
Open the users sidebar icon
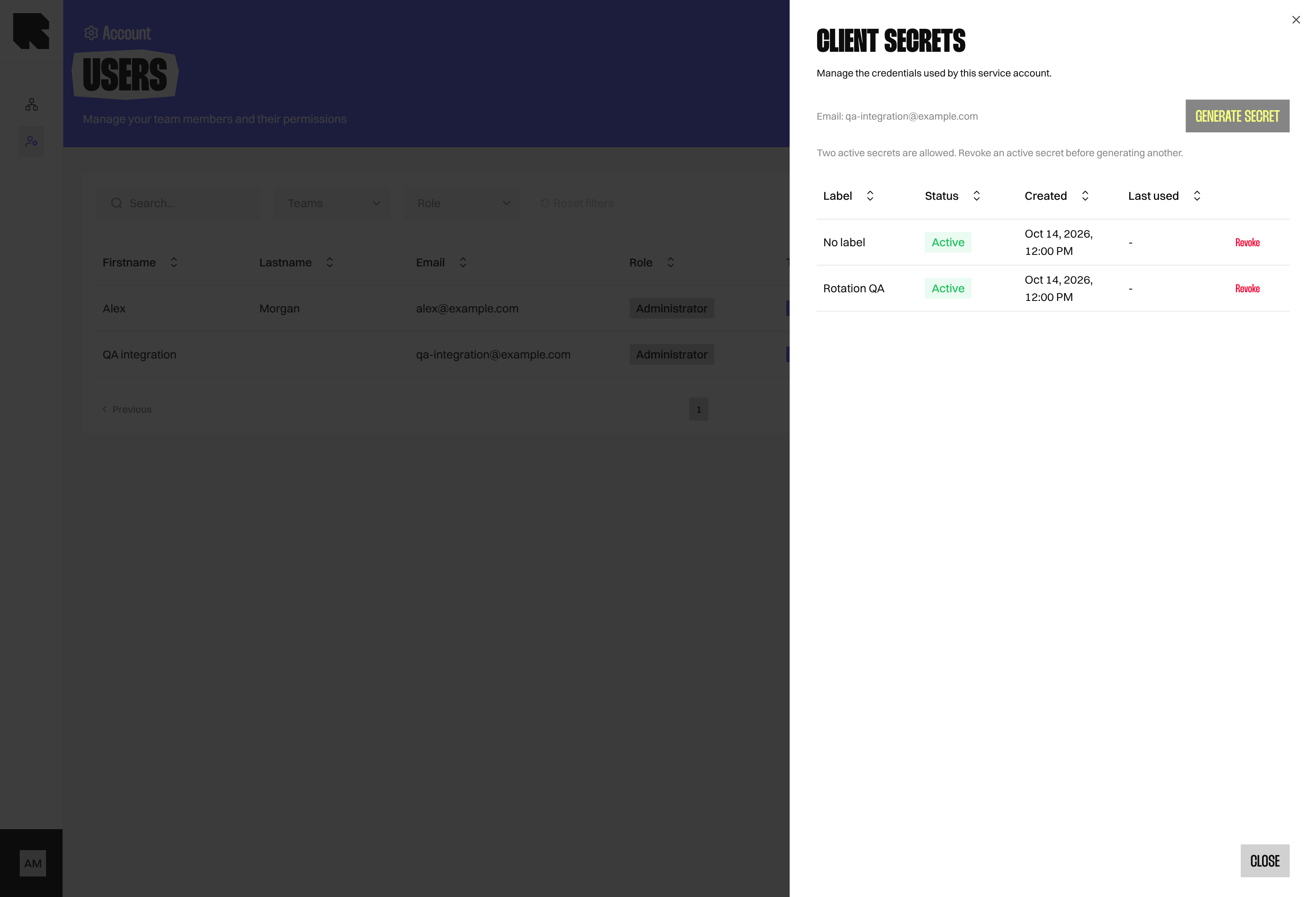(32, 141)
